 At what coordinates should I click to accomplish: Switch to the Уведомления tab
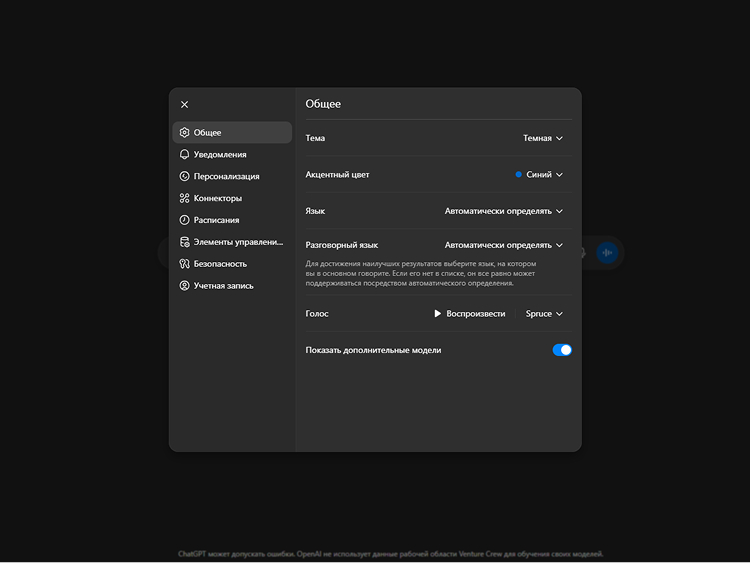tap(232, 155)
